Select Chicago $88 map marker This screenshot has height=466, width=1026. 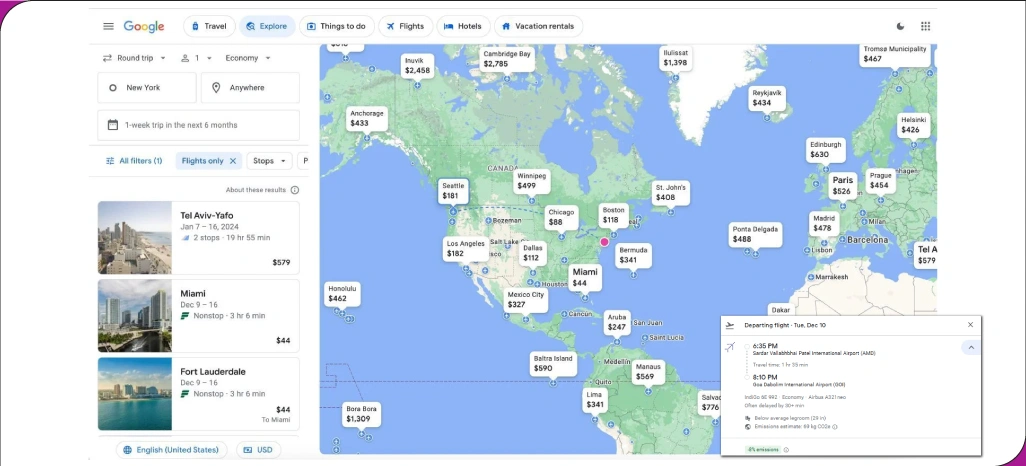[561, 217]
